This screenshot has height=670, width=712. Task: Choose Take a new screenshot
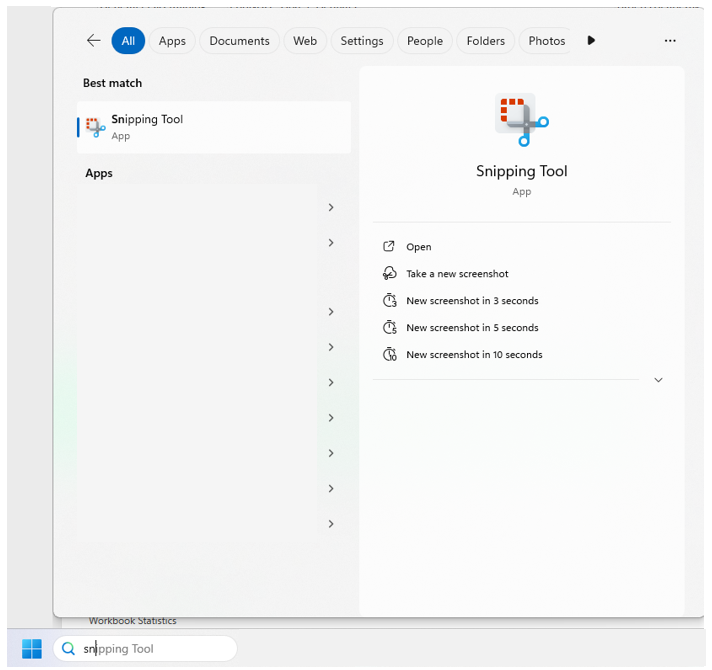click(445, 274)
